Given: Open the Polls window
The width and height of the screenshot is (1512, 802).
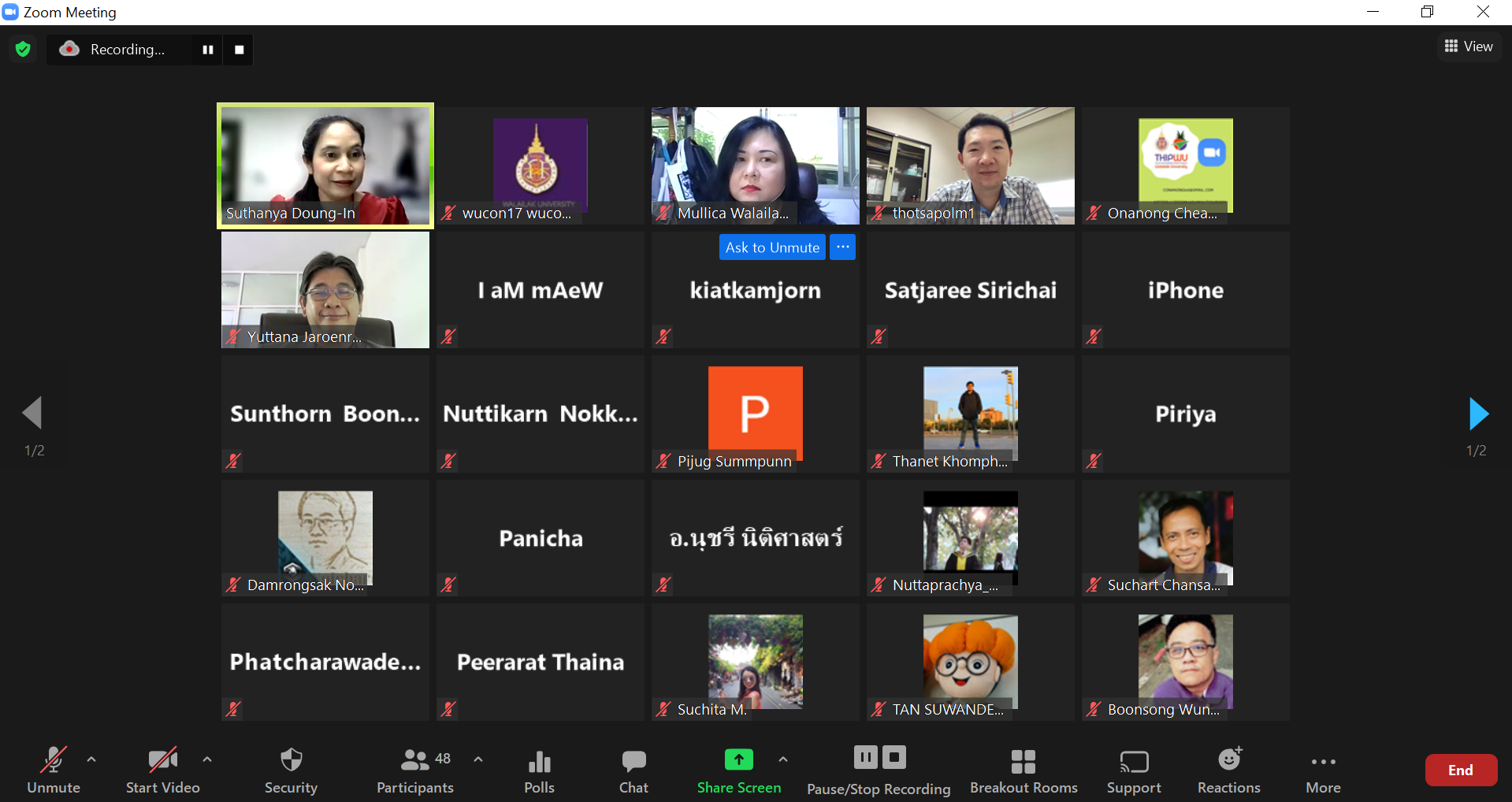Looking at the screenshot, I should [x=540, y=770].
